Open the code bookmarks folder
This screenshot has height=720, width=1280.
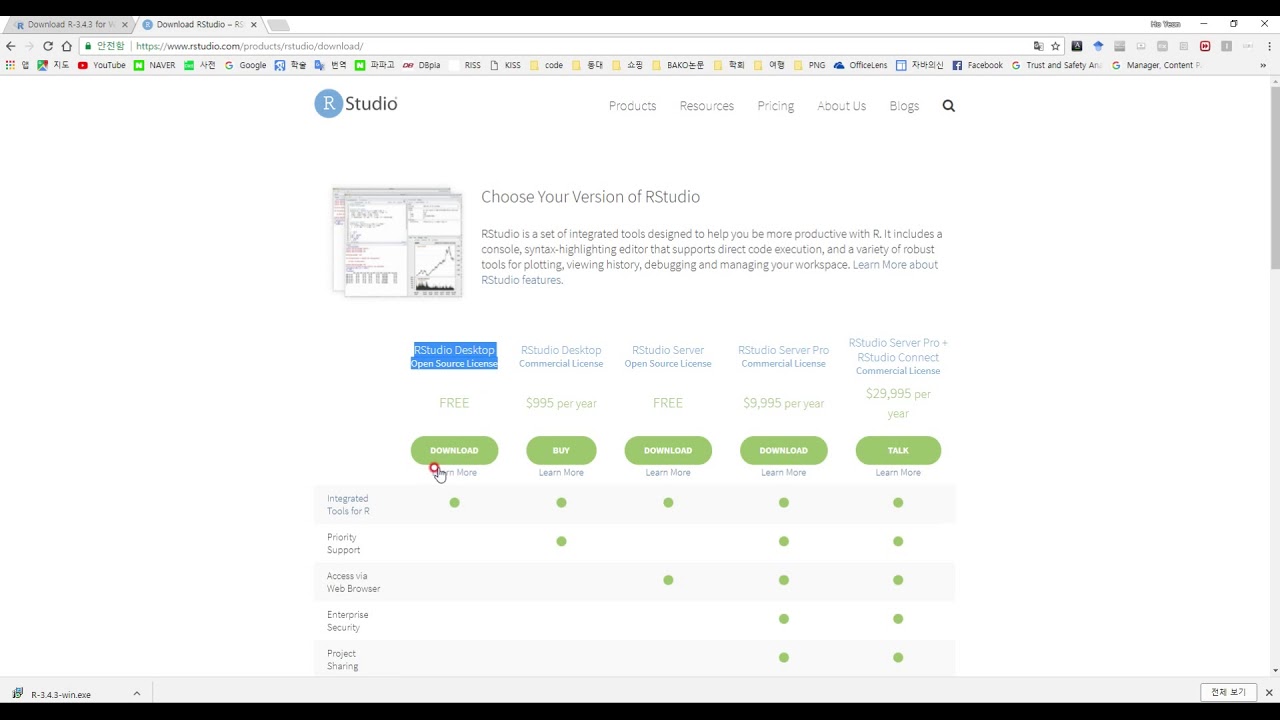(546, 65)
